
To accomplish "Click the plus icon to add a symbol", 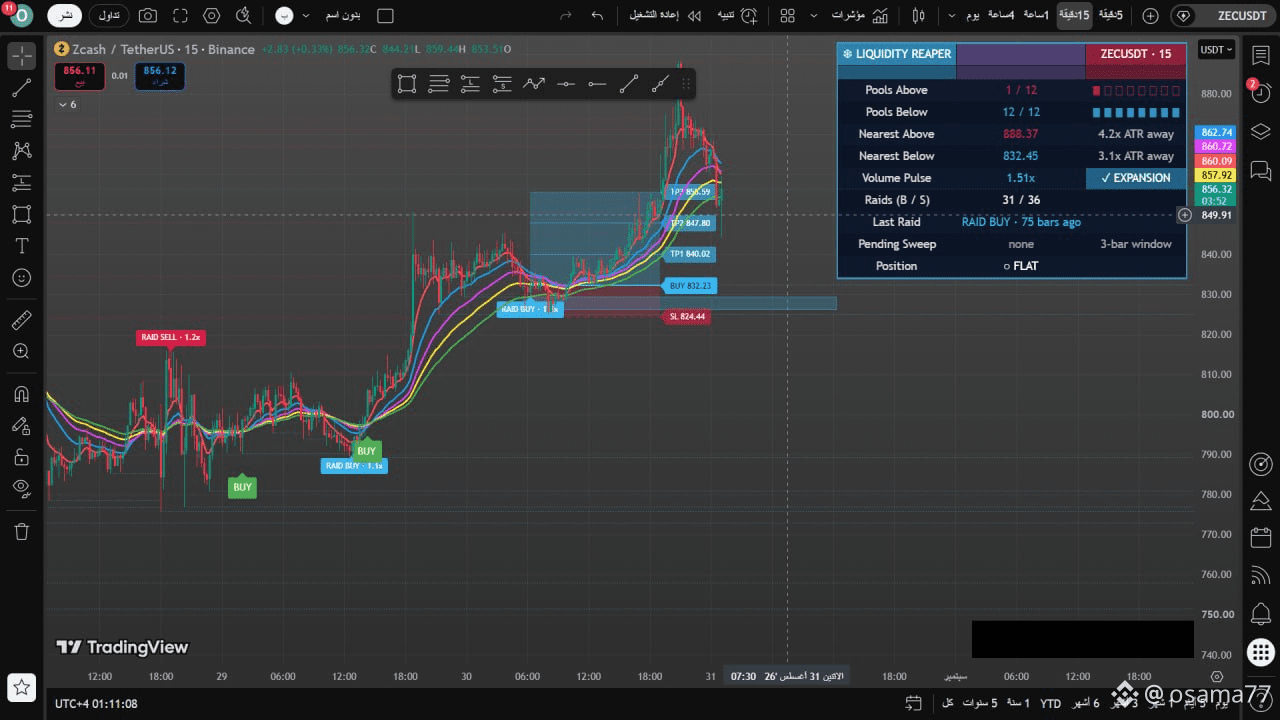I will (1150, 16).
